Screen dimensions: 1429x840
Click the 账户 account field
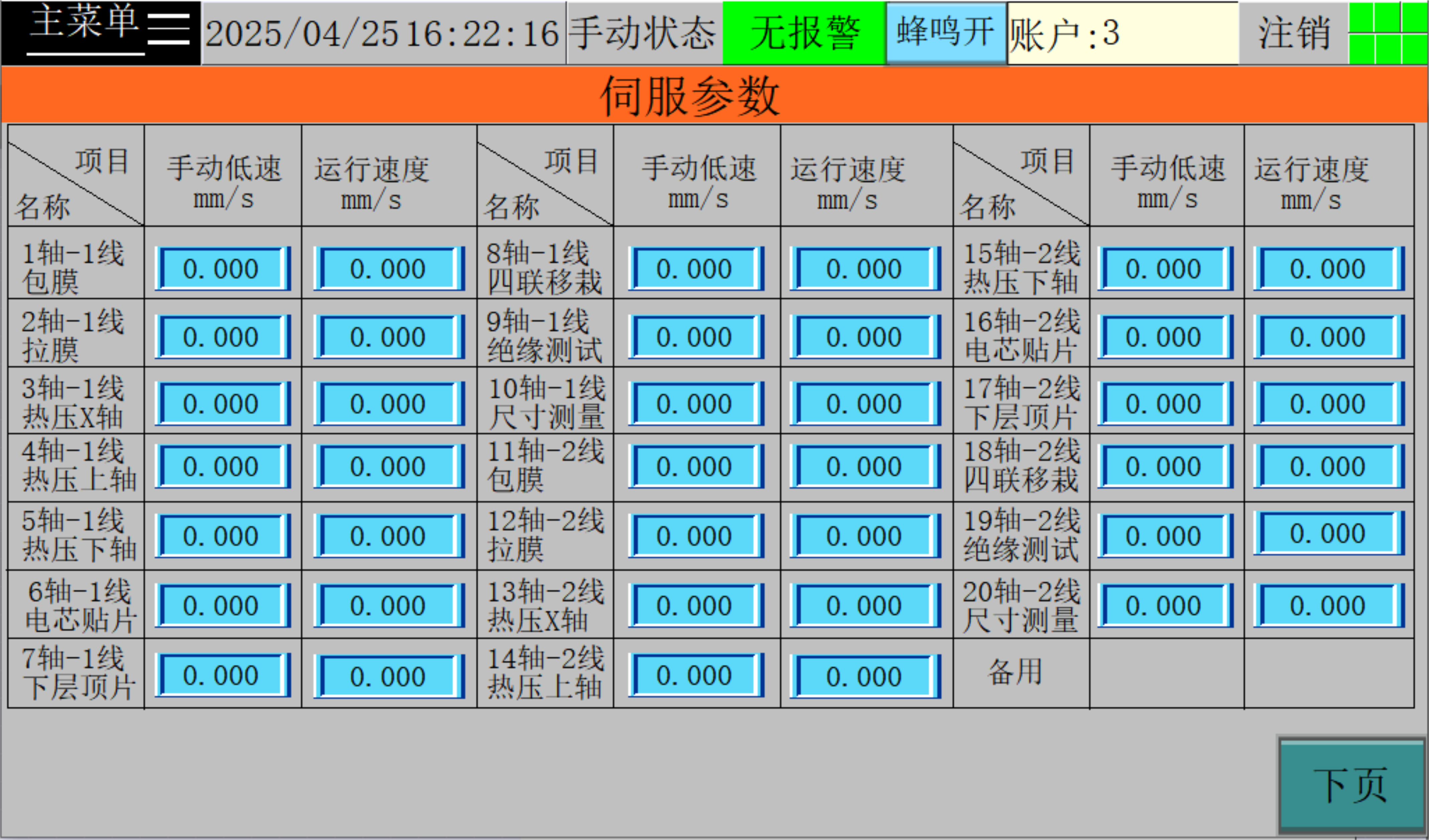(x=1122, y=33)
